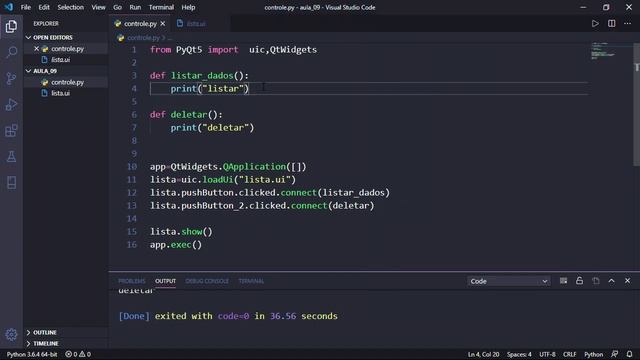640x360 pixels.
Task: Open the Edit menu
Action: (44, 7)
